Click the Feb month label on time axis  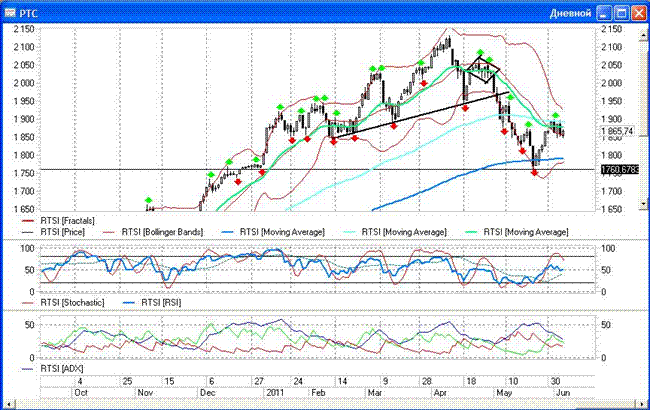pos(318,393)
